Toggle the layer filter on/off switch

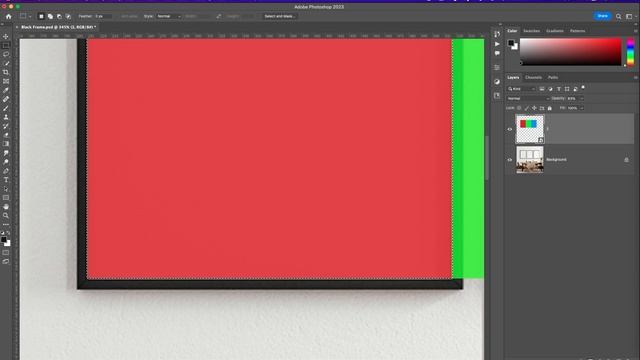(x=583, y=87)
